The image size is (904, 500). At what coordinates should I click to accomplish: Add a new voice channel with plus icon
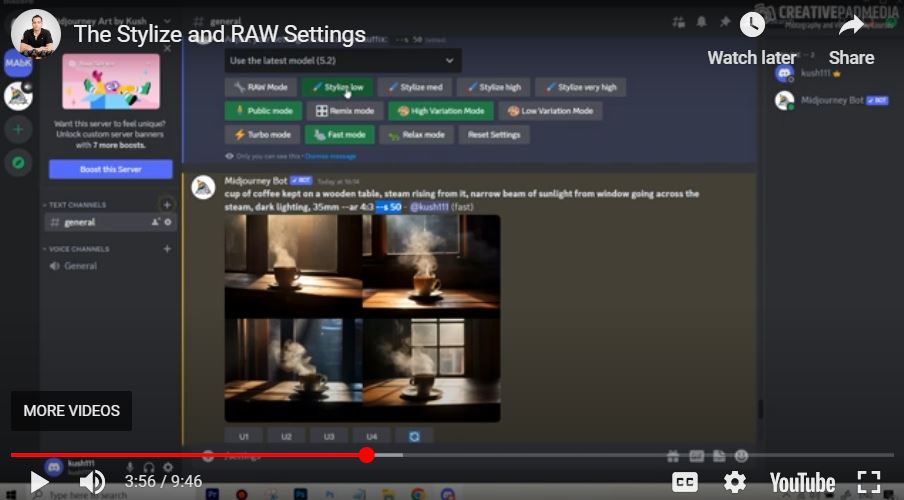click(x=167, y=249)
